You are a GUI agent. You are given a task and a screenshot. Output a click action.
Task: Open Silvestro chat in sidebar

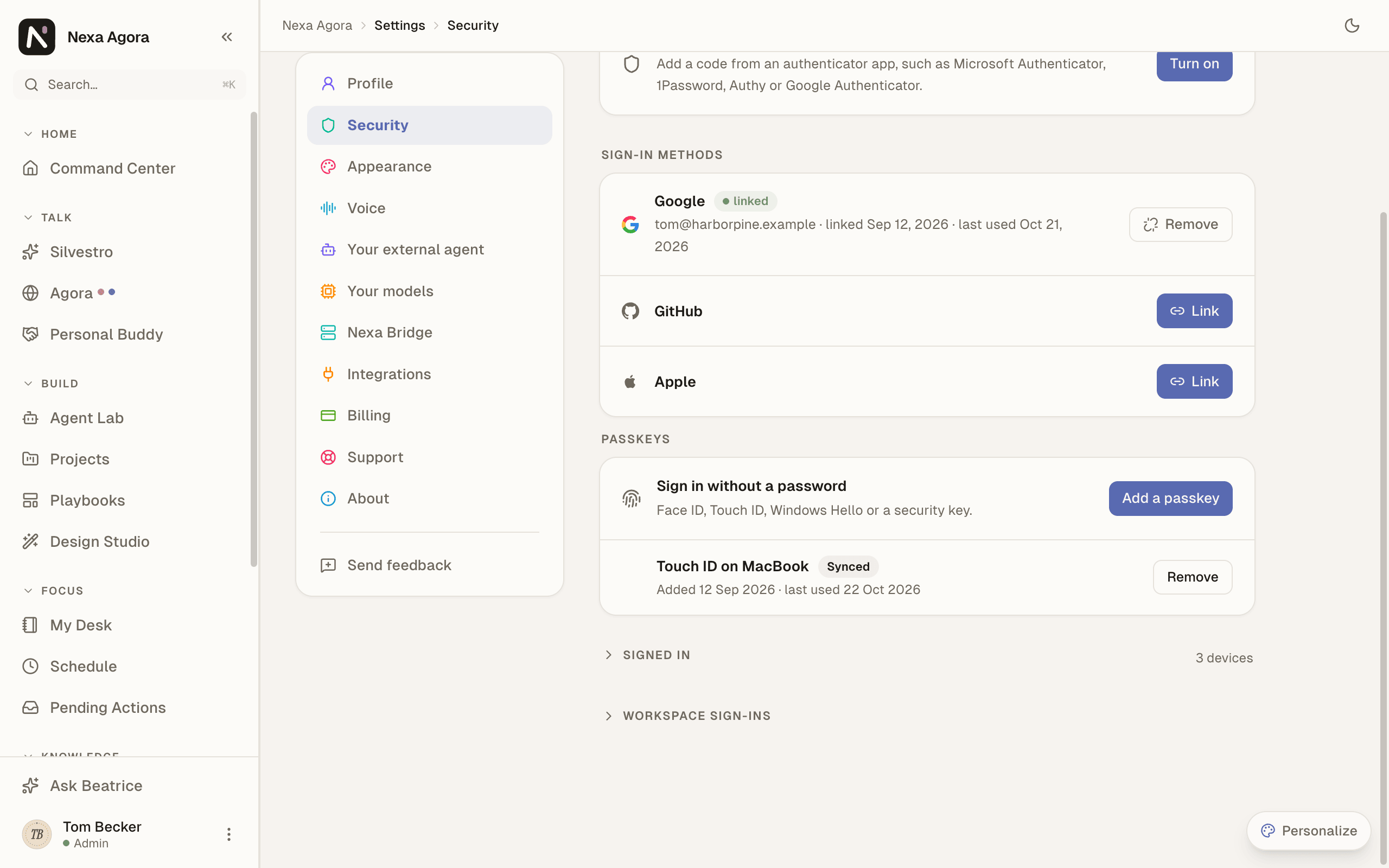point(130,251)
